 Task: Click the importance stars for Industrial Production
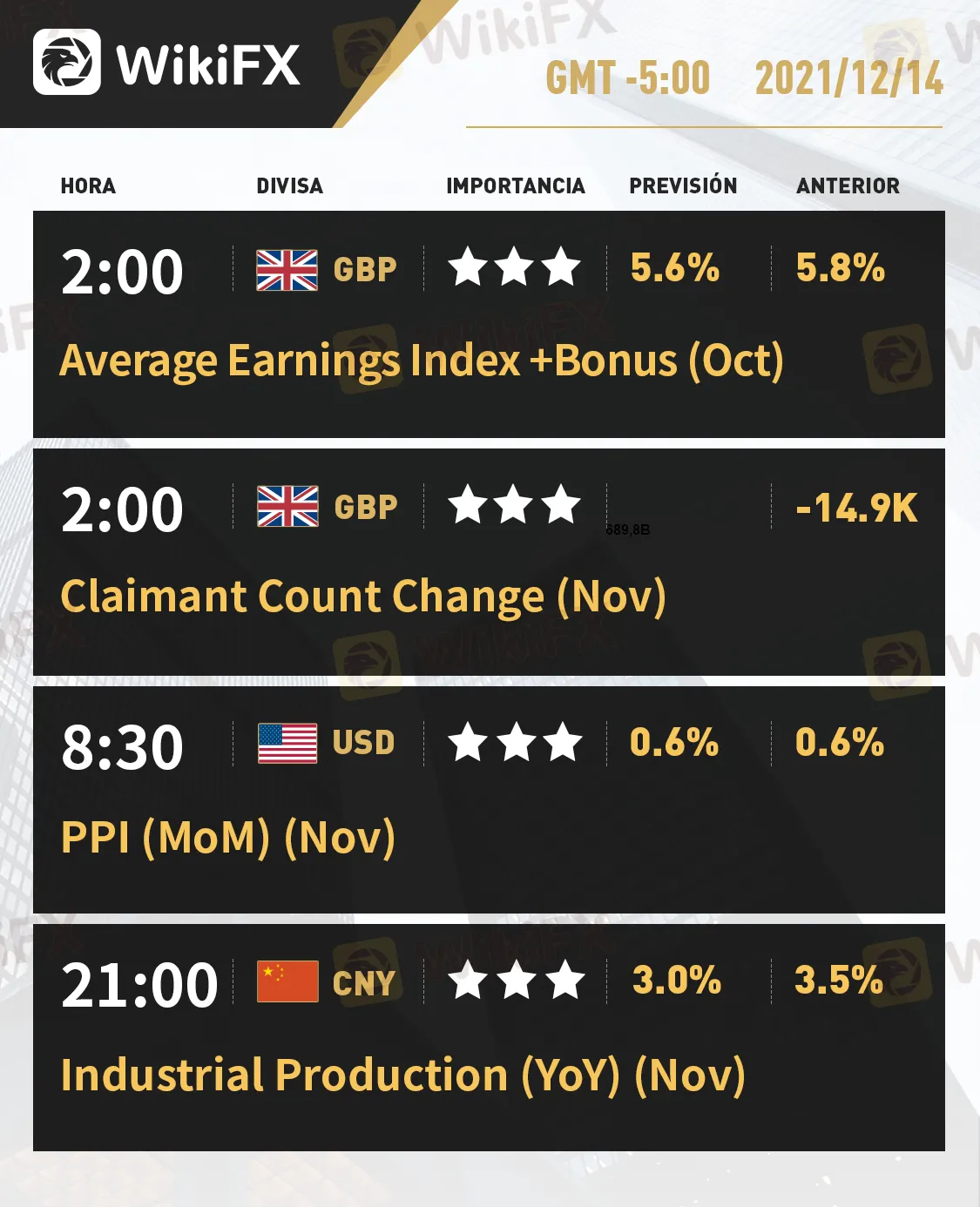point(515,981)
